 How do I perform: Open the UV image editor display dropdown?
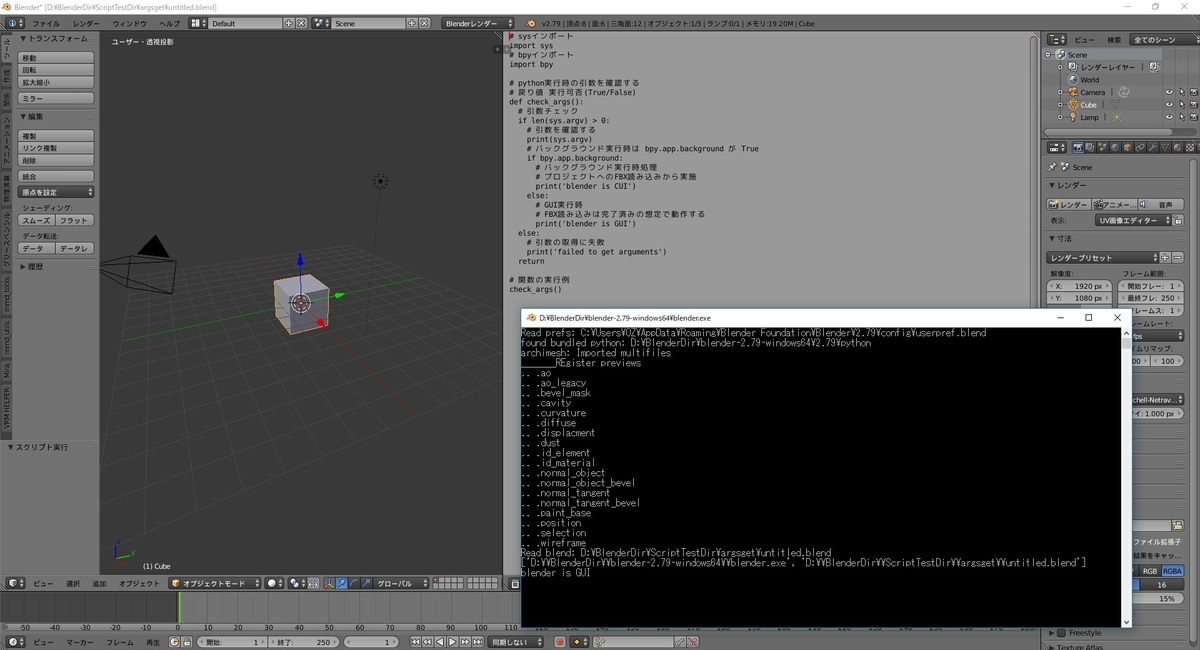(x=1134, y=220)
